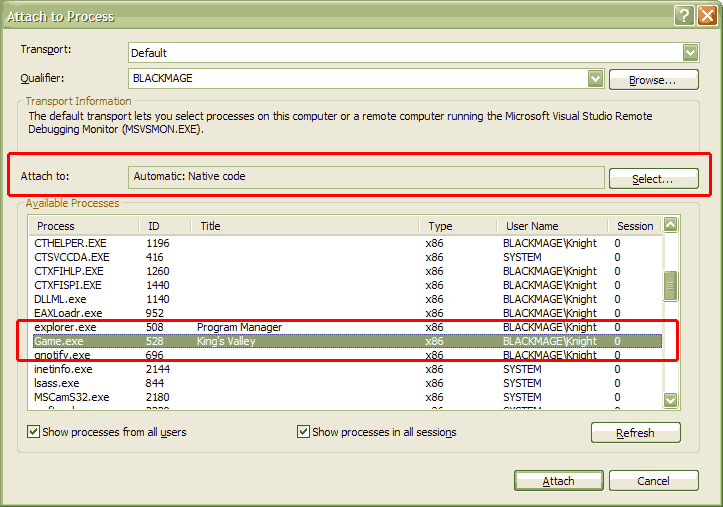Click the Browse button
This screenshot has height=507, width=723.
[653, 79]
